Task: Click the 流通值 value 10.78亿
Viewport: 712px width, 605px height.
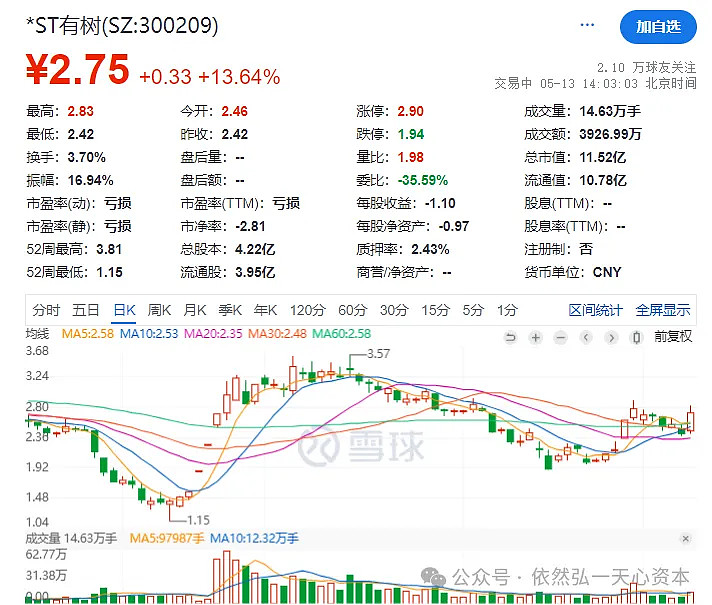Action: coord(603,180)
